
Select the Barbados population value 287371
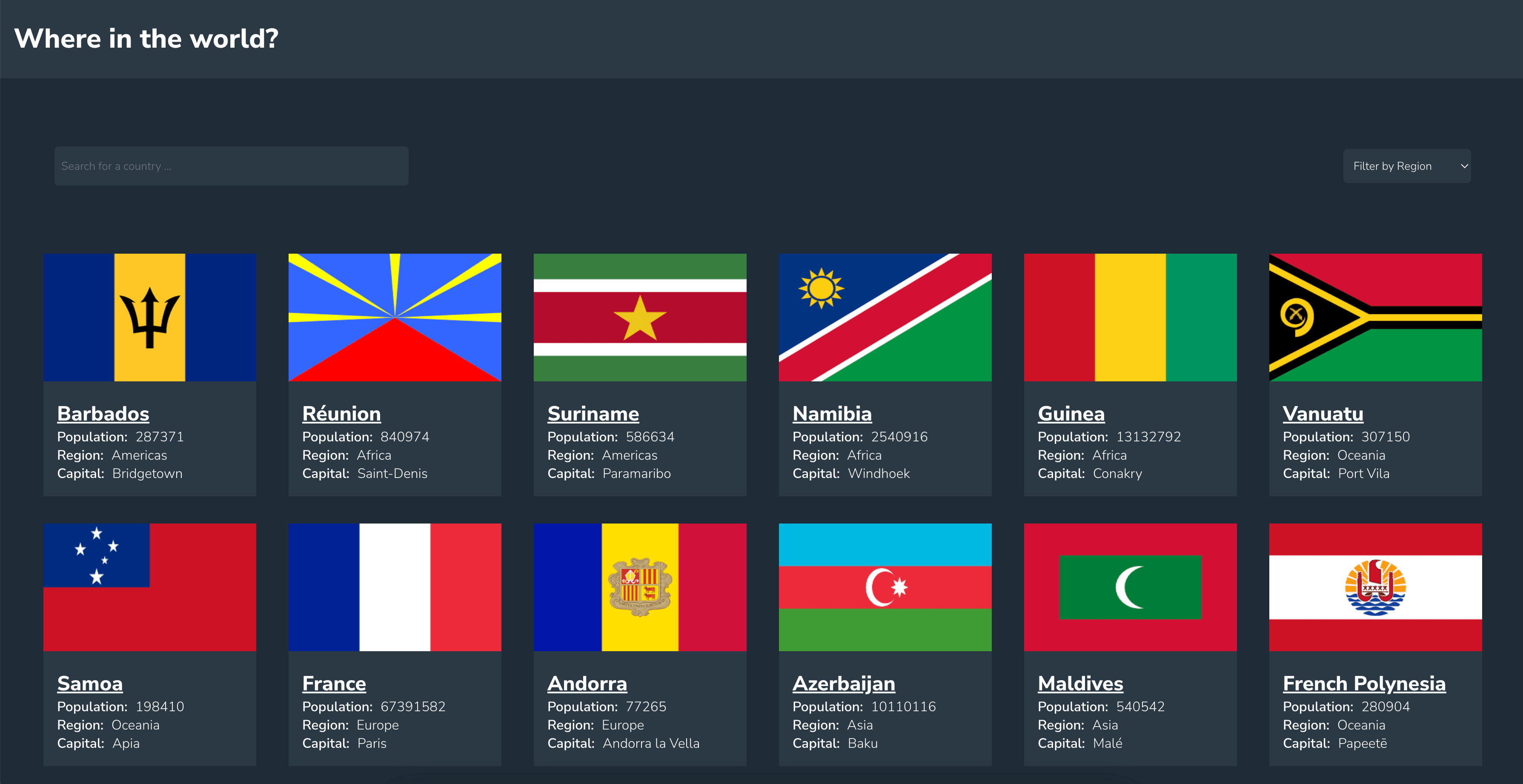(x=160, y=437)
